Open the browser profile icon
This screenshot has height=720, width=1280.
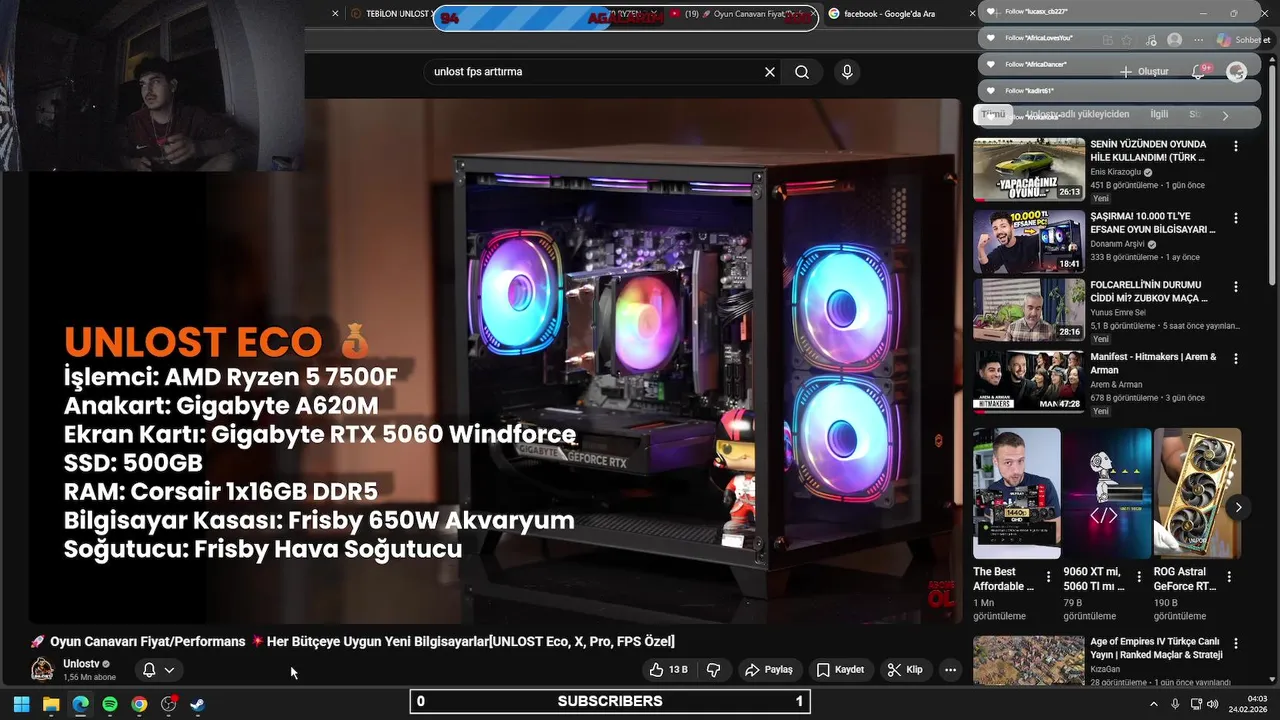[1174, 40]
